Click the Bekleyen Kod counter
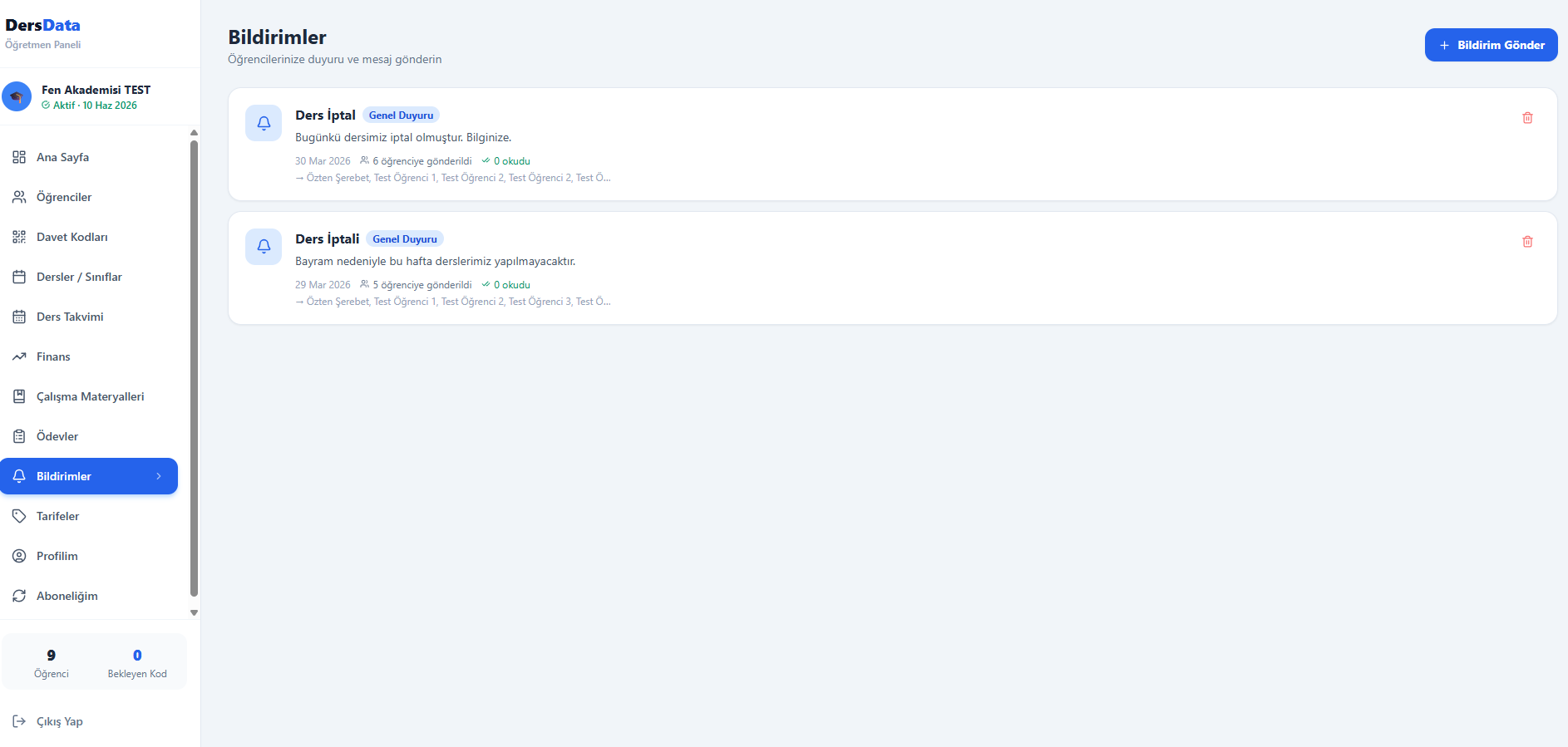The height and width of the screenshot is (747, 1568). (x=137, y=663)
